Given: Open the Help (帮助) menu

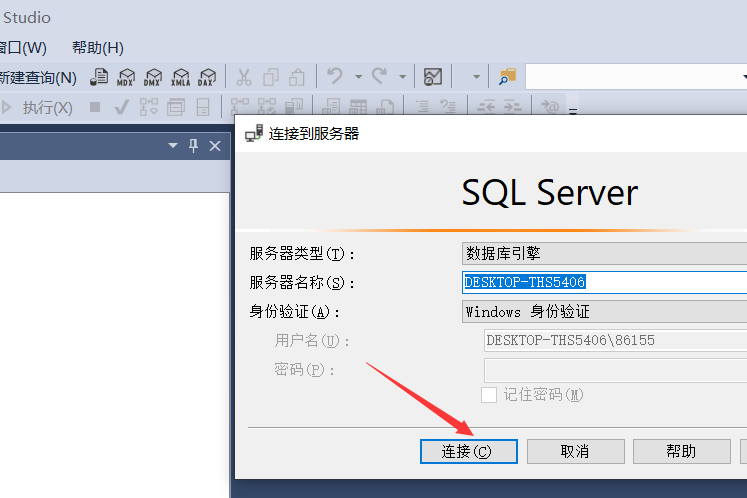Looking at the screenshot, I should pos(98,47).
